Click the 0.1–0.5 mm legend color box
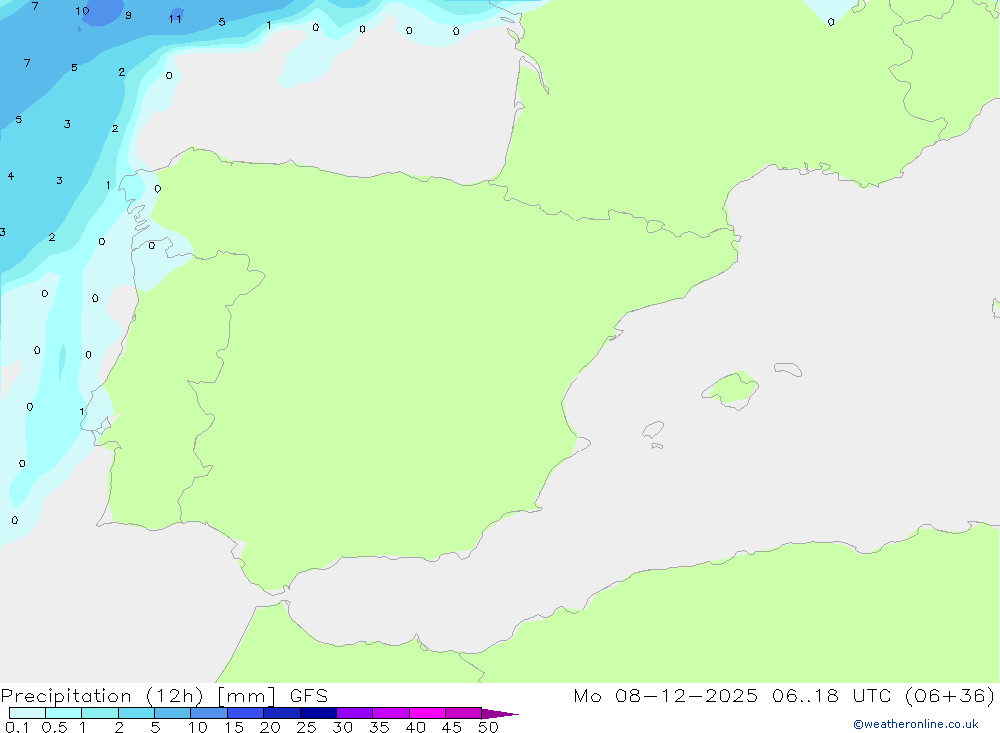This screenshot has width=1000, height=733. [27, 713]
